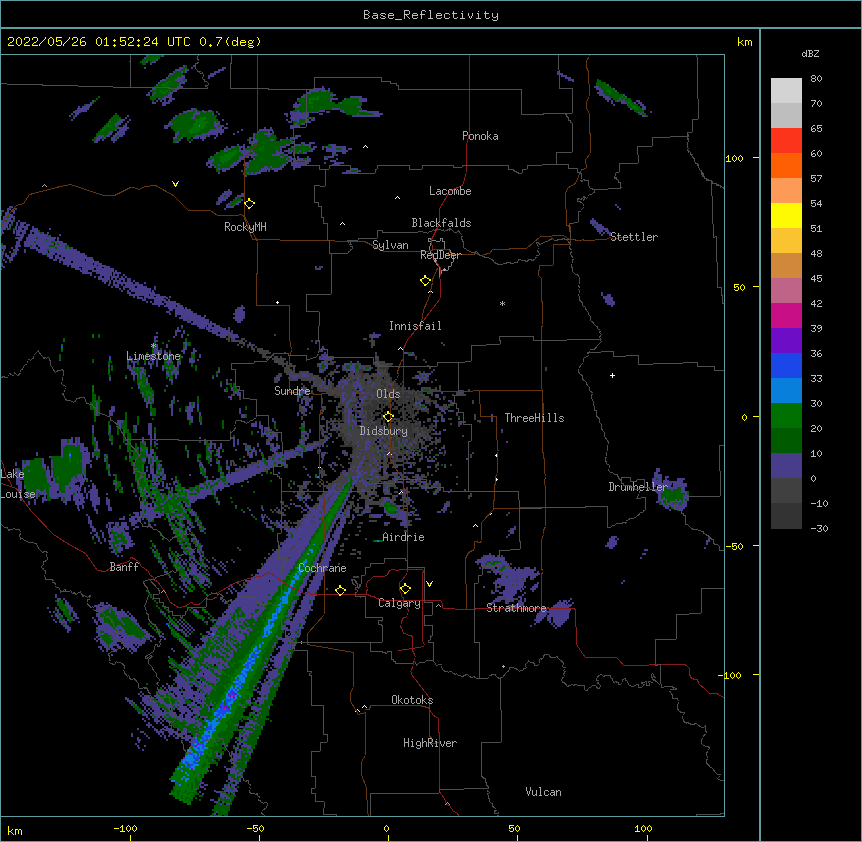
Task: Click the Limestone label
Action: pyautogui.click(x=153, y=356)
